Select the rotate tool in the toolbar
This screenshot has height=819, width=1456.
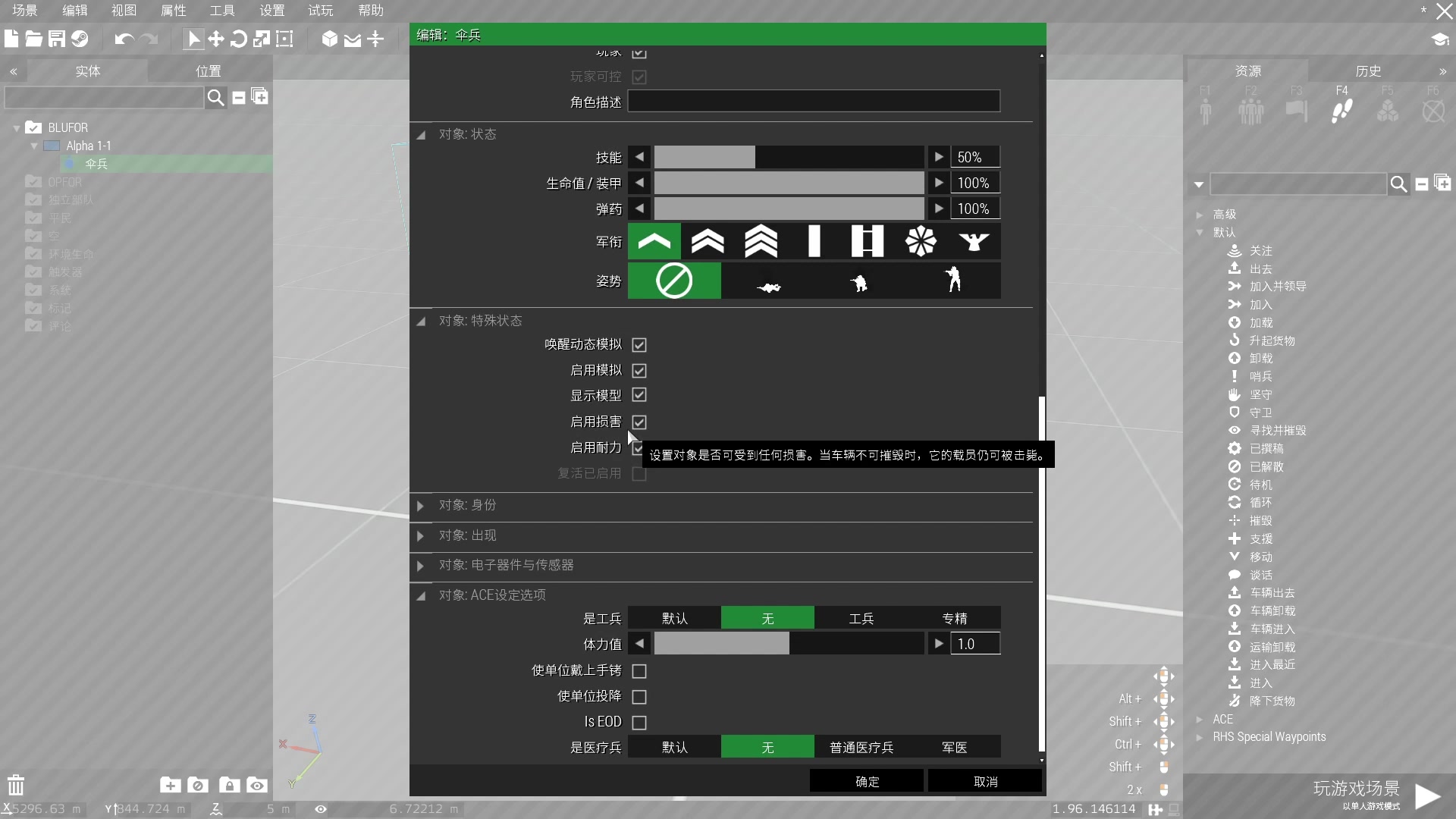239,39
